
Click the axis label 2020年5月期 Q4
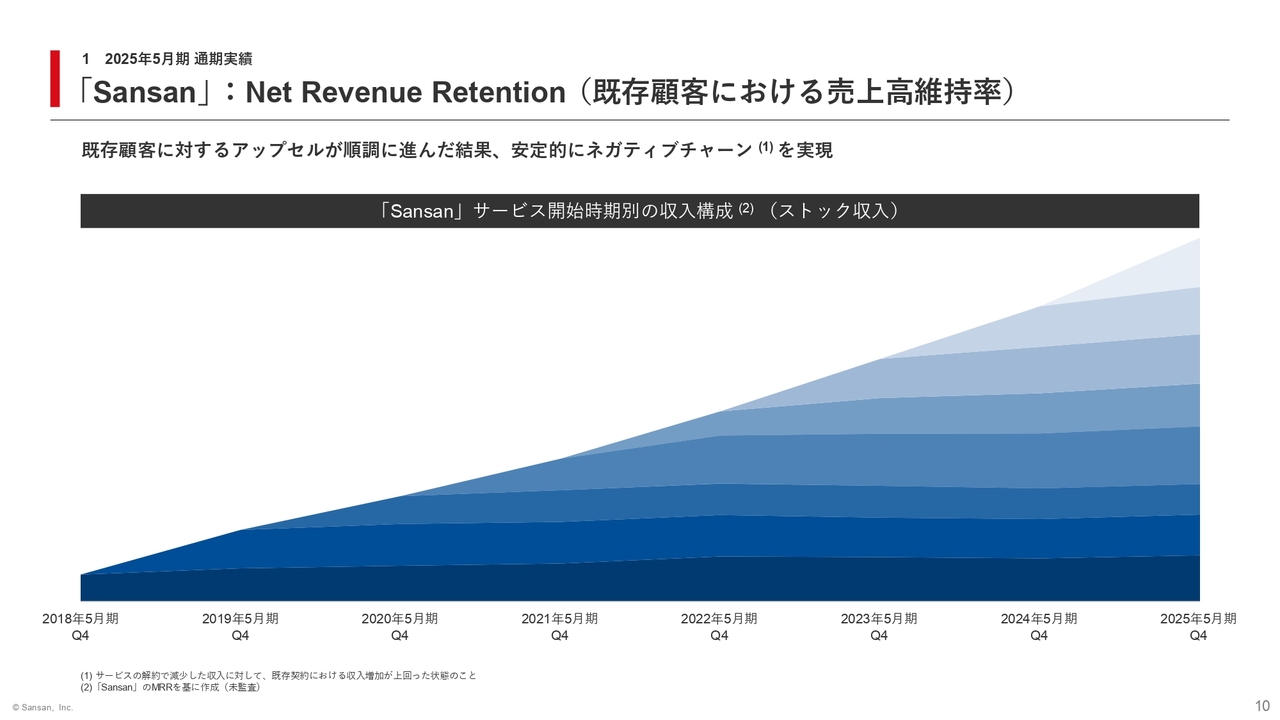tap(400, 627)
